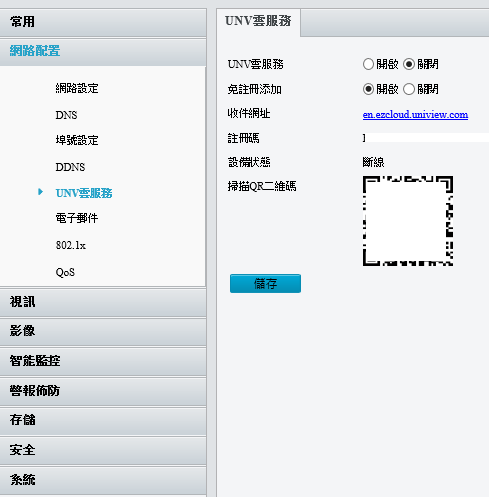Expand the 安全 section
The width and height of the screenshot is (489, 497).
103,450
